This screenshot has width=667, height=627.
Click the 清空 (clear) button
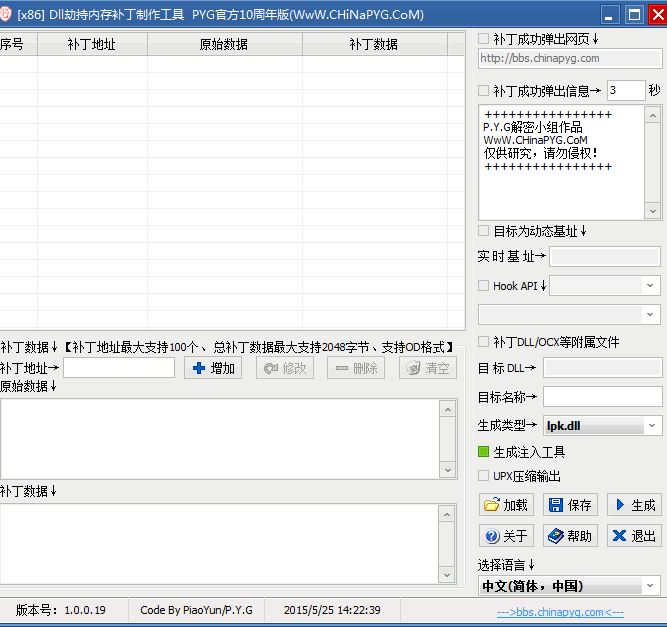pyautogui.click(x=428, y=368)
